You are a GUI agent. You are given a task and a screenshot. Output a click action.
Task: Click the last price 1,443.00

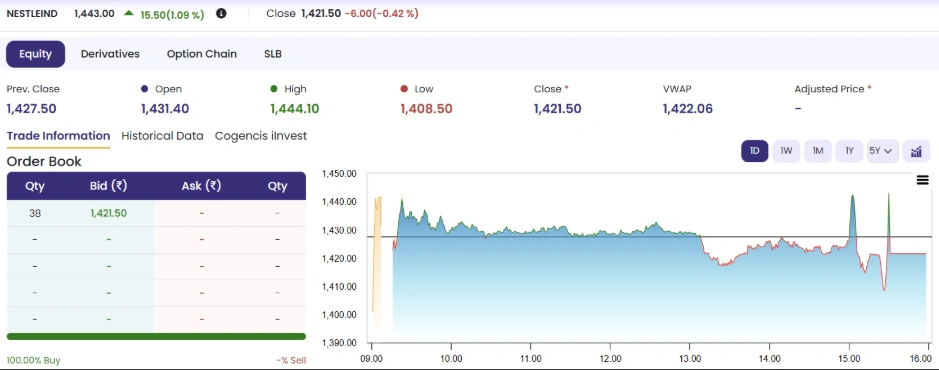[x=94, y=13]
